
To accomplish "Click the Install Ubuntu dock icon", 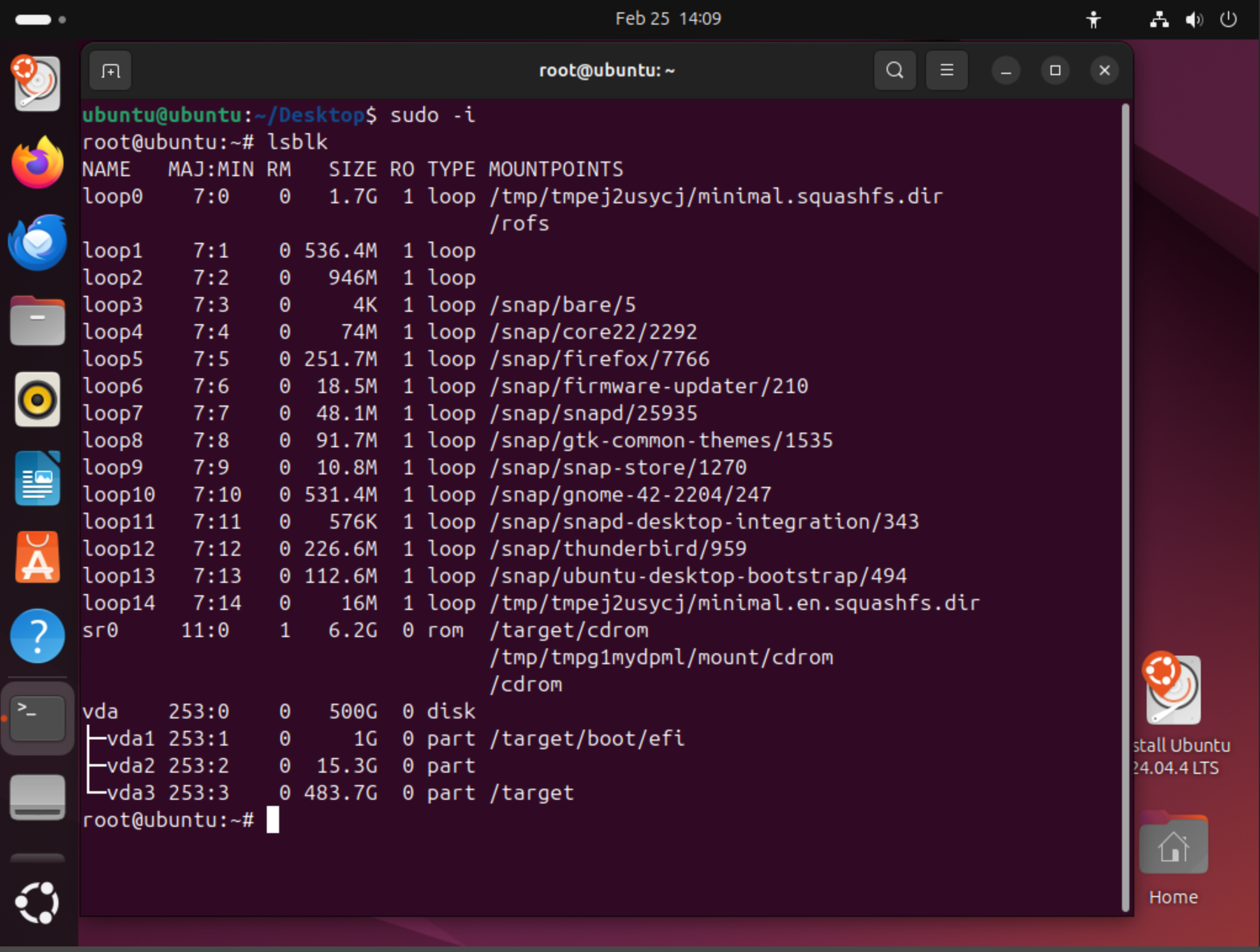I will 38,84.
